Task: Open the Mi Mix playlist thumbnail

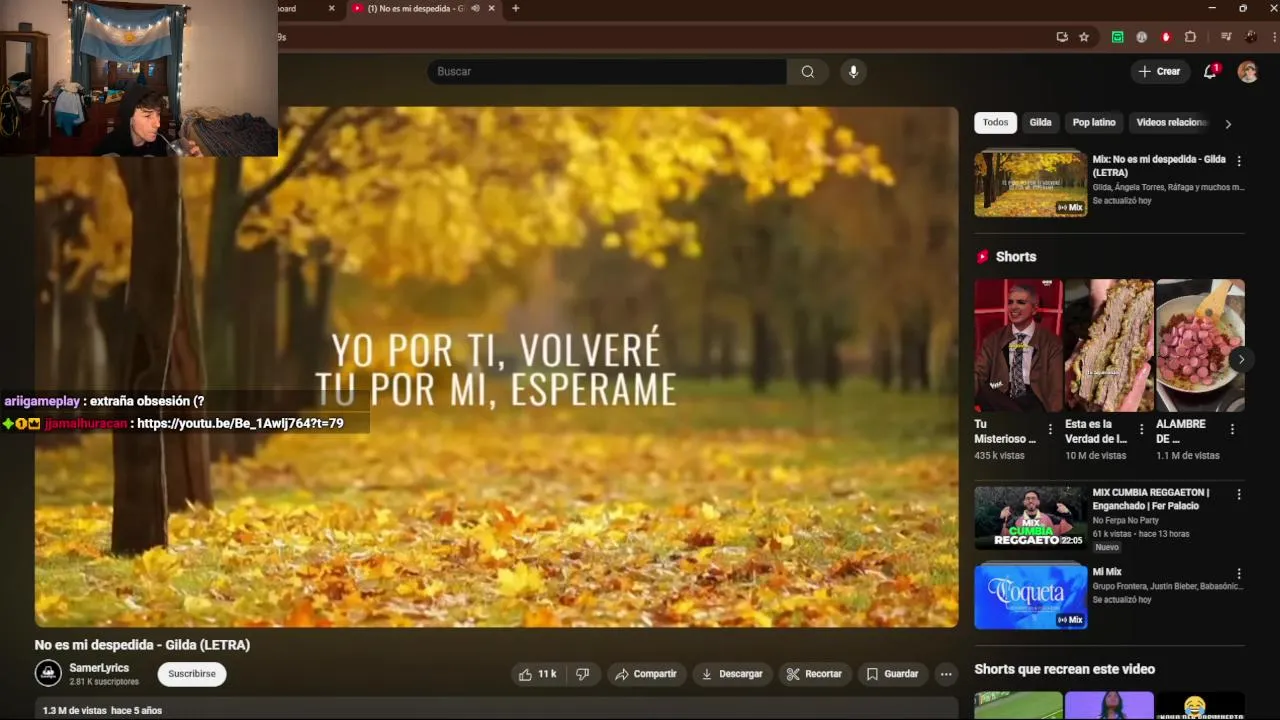Action: pos(1030,597)
